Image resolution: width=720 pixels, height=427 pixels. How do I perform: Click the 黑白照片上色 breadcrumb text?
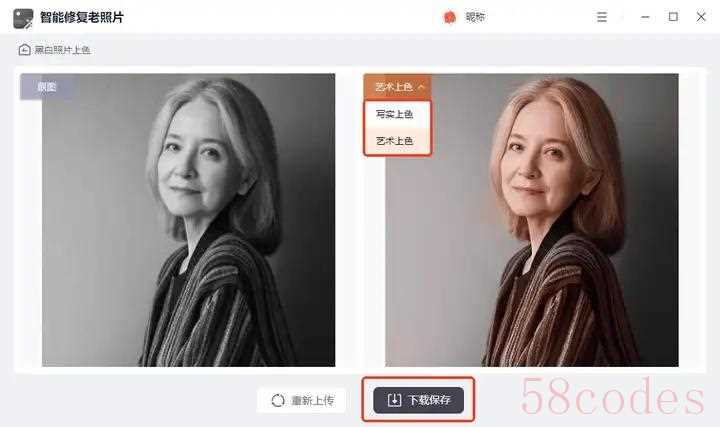(x=62, y=50)
